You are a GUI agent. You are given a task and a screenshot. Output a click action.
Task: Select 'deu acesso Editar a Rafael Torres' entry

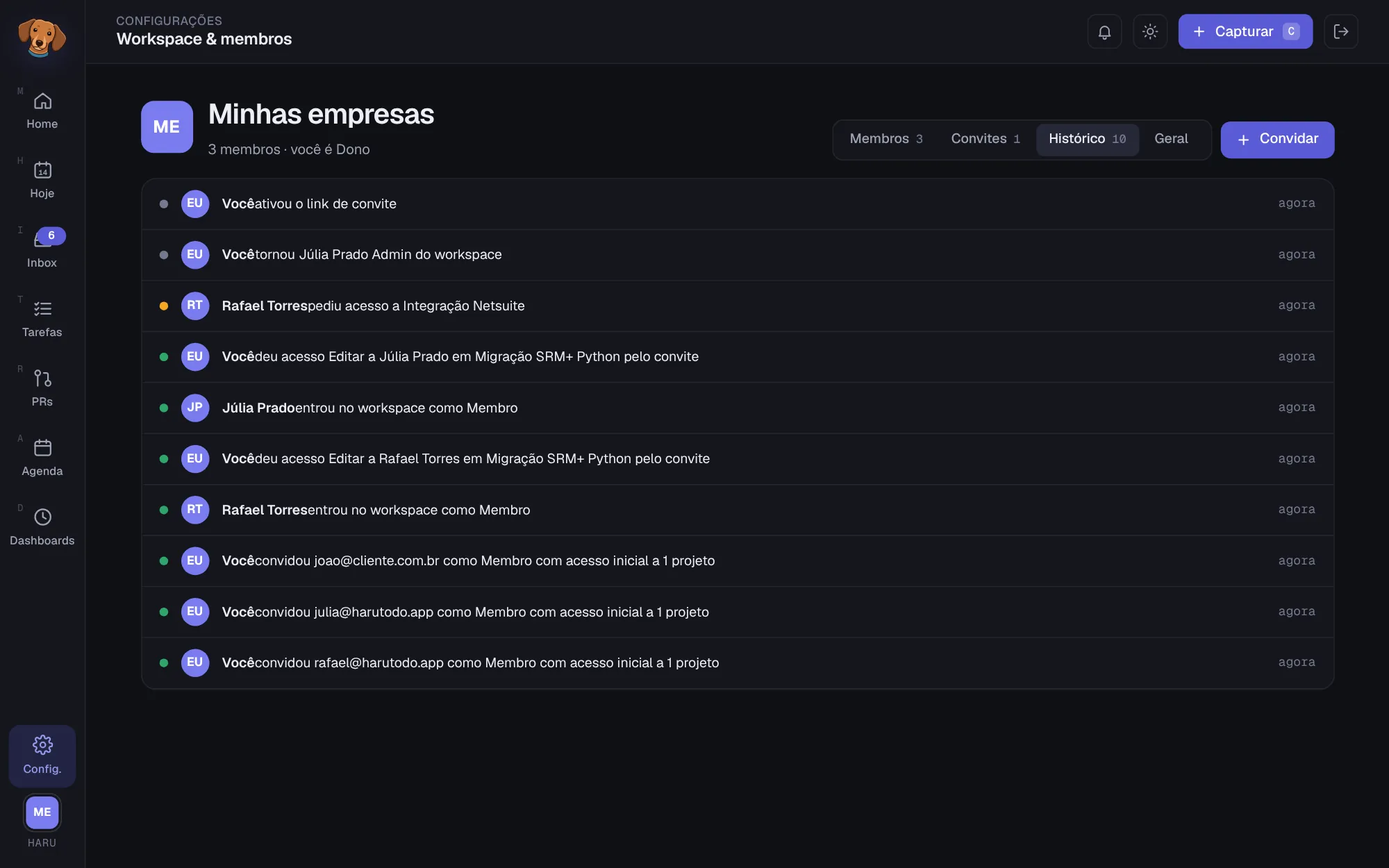738,459
